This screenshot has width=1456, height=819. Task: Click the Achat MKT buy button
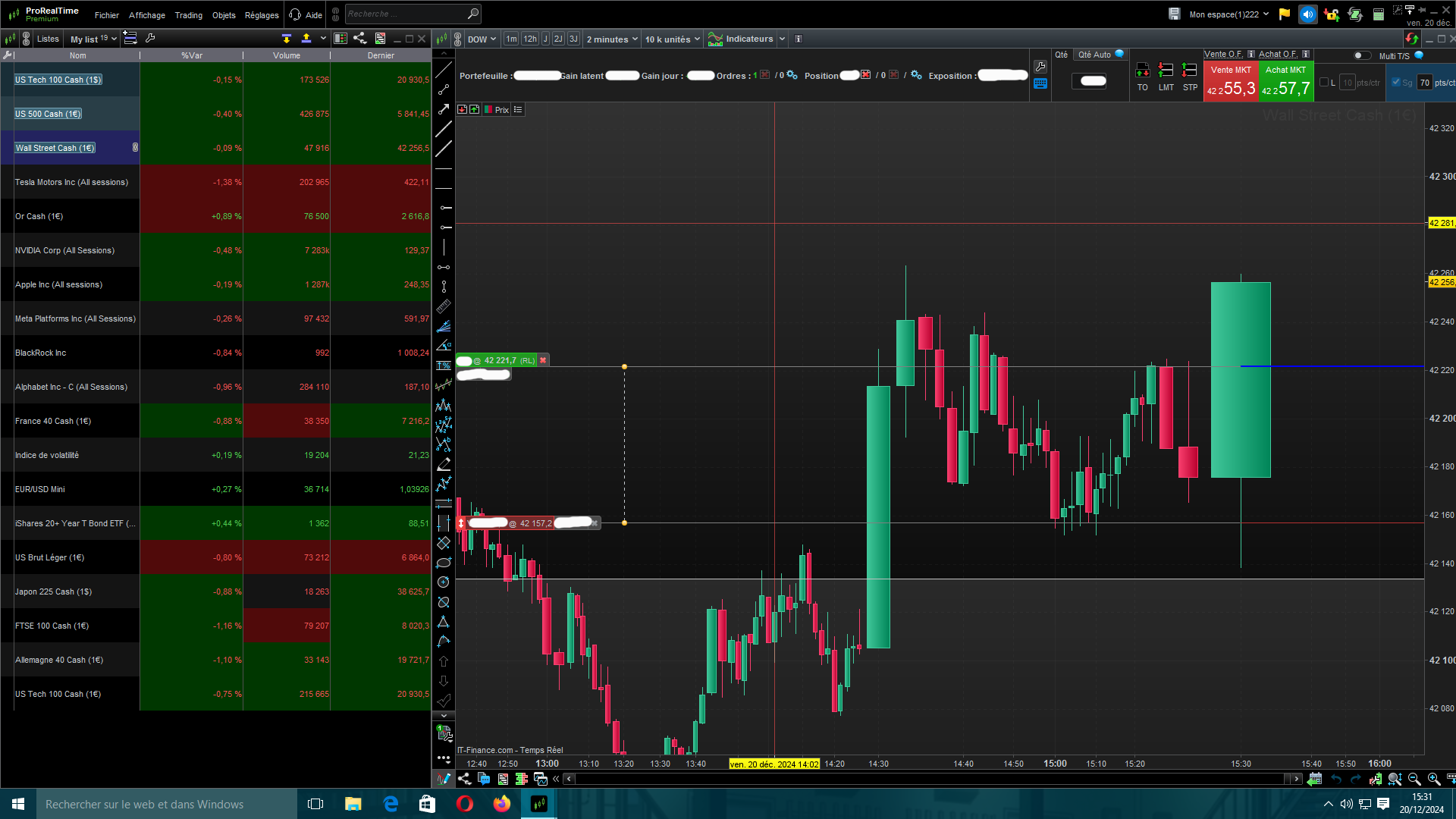pyautogui.click(x=1285, y=81)
